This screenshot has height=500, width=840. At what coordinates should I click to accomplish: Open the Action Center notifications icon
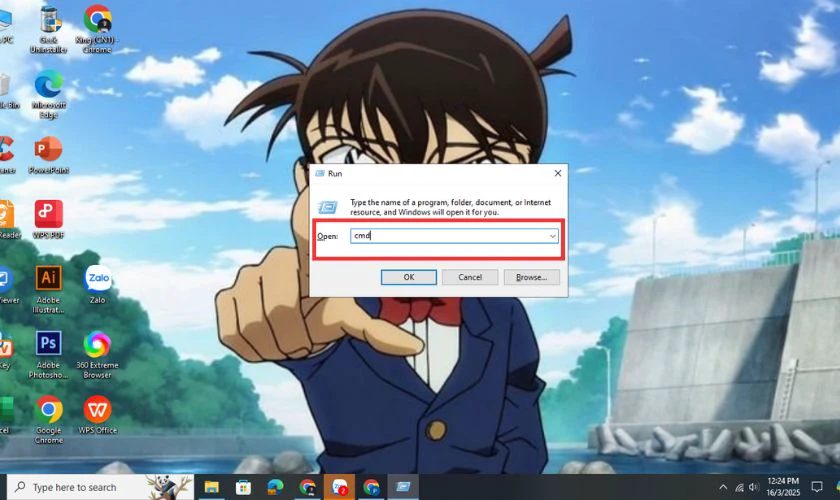(x=817, y=487)
